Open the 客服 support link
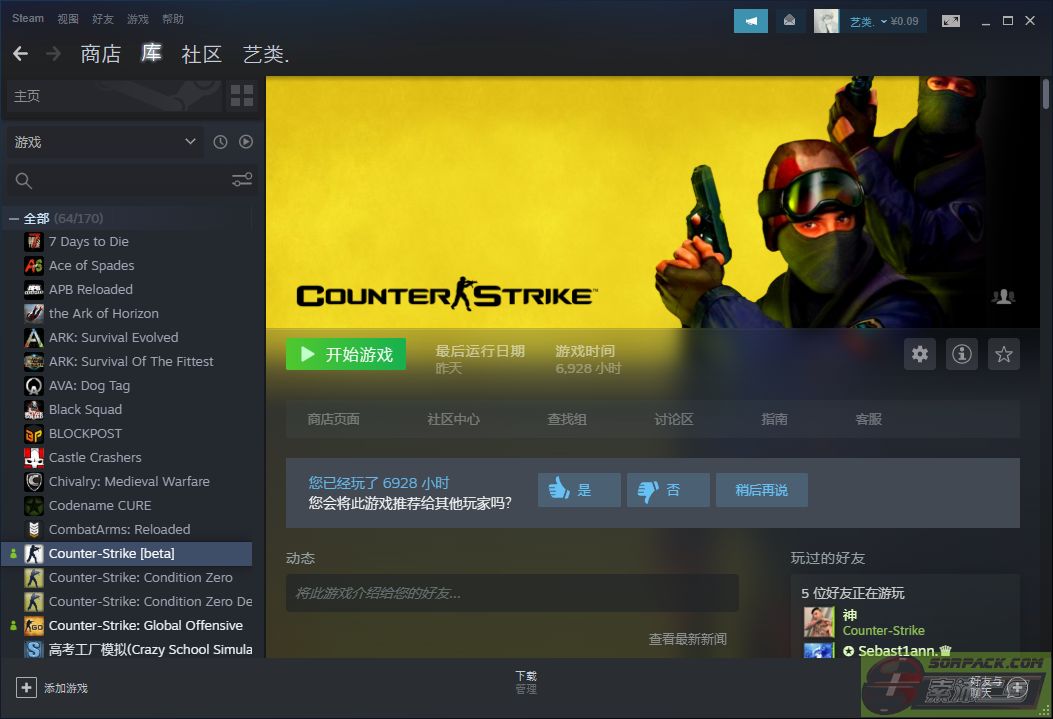This screenshot has height=719, width=1053. point(868,420)
